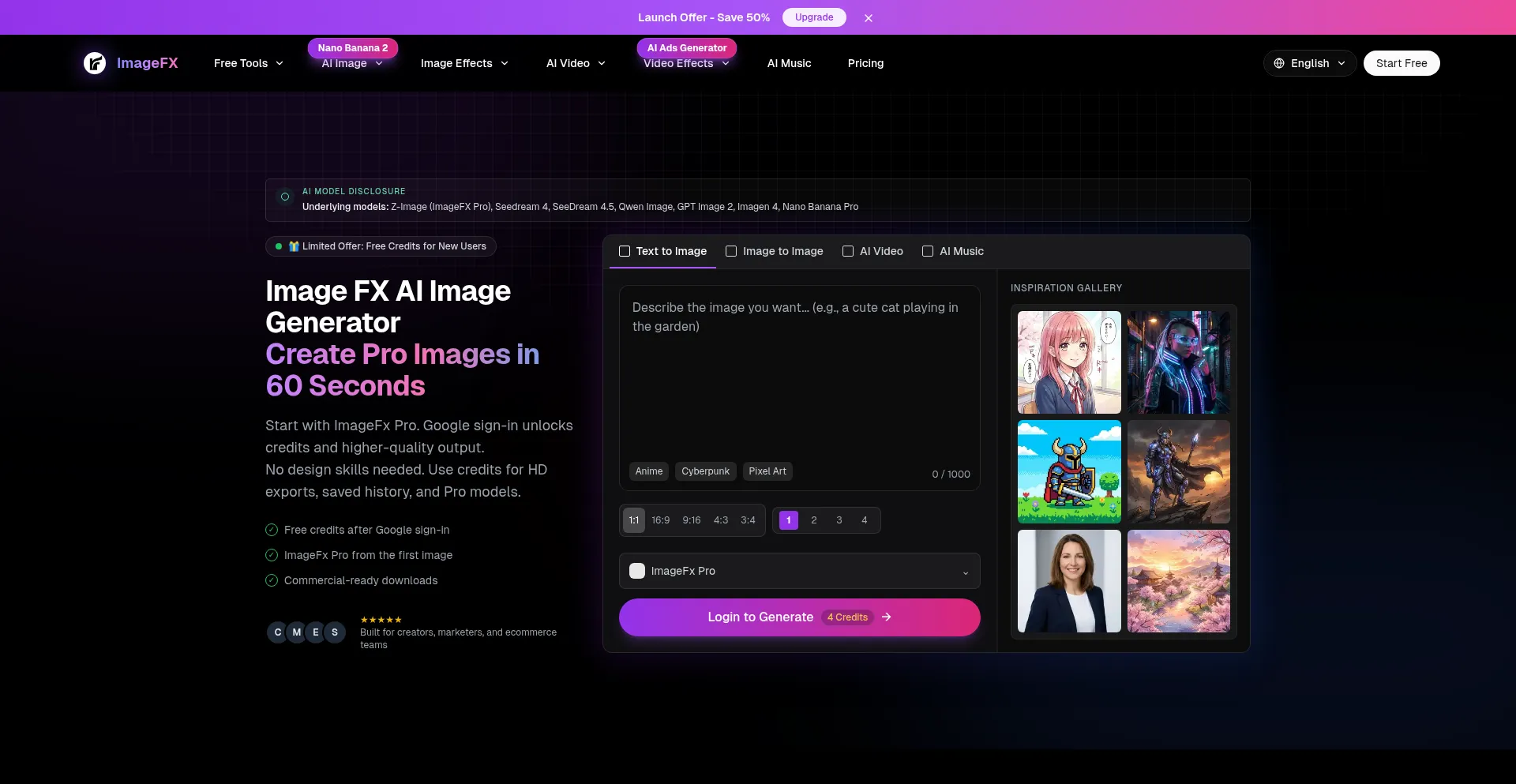
Task: Click Login to Generate button
Action: point(800,617)
